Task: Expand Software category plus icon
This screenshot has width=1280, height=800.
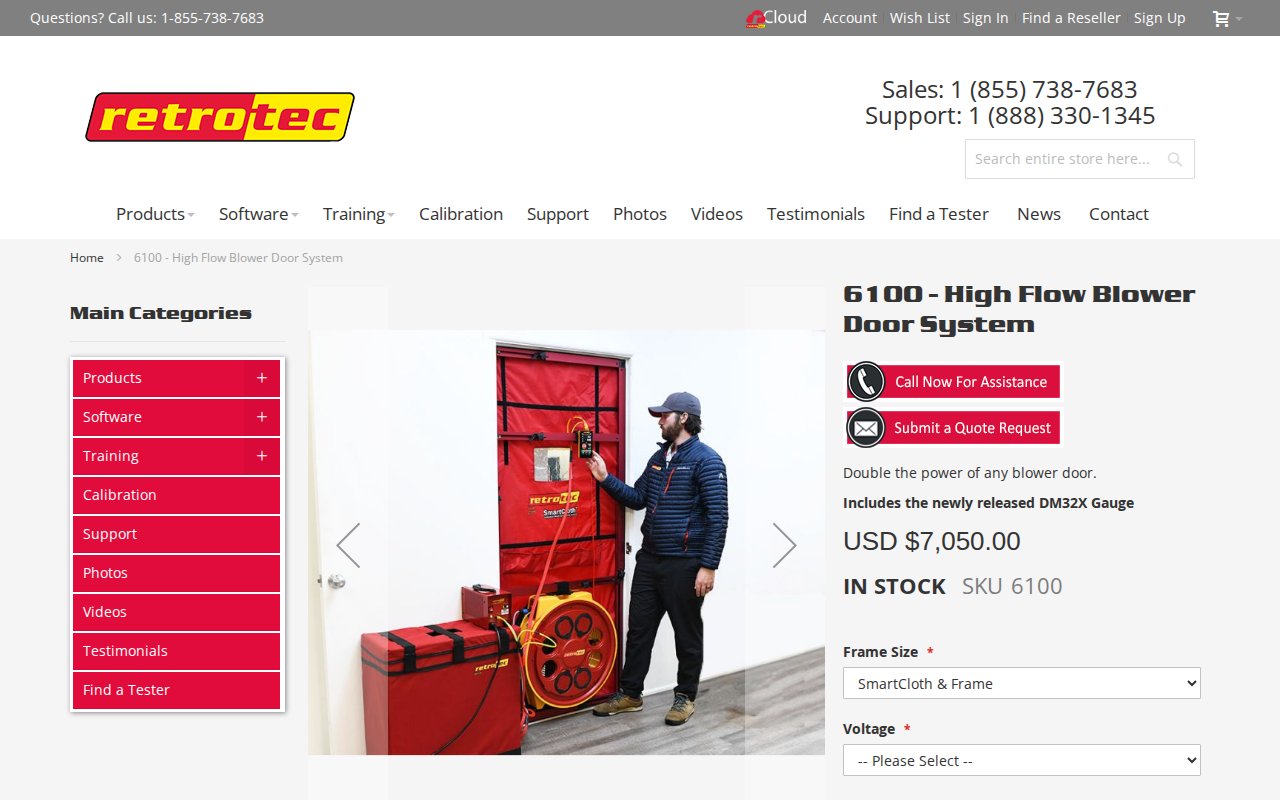Action: pyautogui.click(x=261, y=417)
